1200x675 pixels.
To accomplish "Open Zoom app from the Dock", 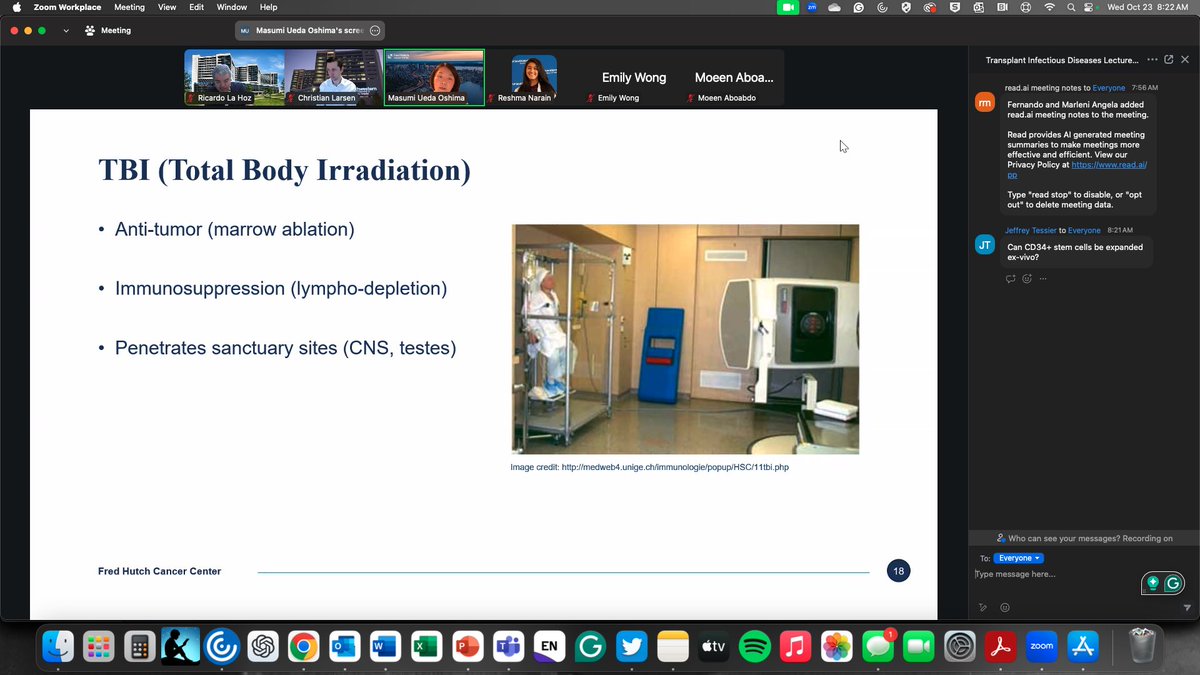I will [1041, 647].
